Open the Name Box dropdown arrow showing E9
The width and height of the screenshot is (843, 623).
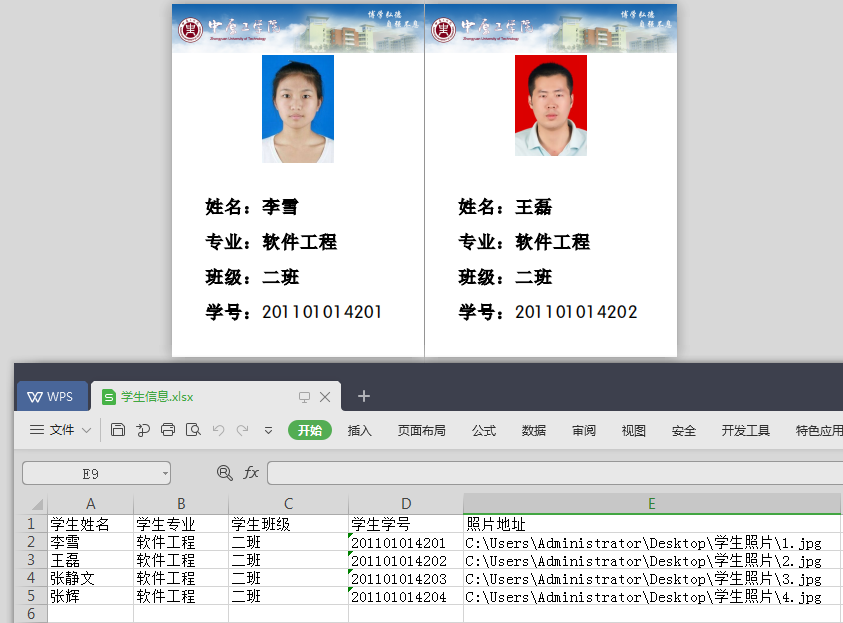click(165, 472)
